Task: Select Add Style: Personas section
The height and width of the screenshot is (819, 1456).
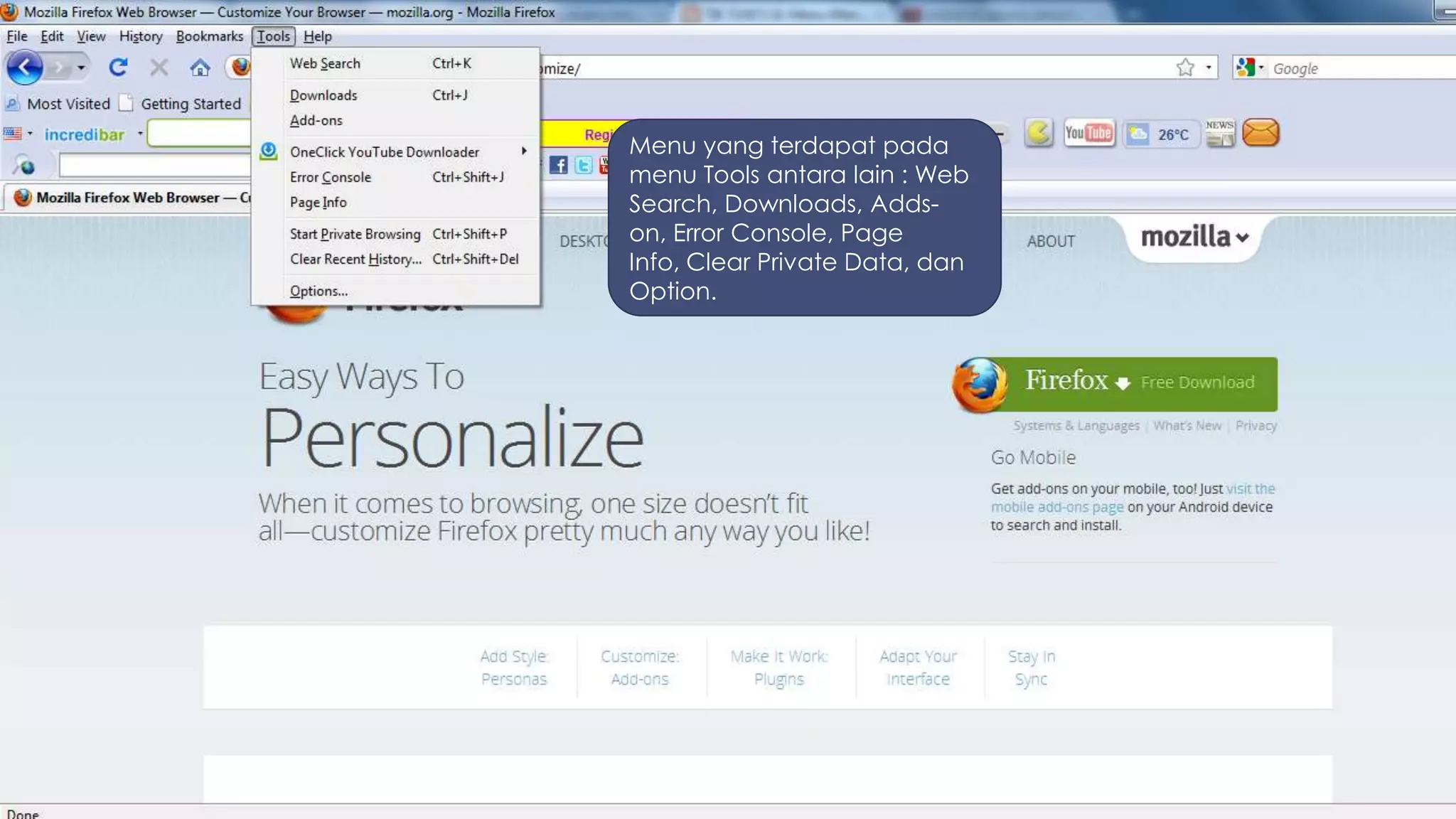Action: pos(514,668)
